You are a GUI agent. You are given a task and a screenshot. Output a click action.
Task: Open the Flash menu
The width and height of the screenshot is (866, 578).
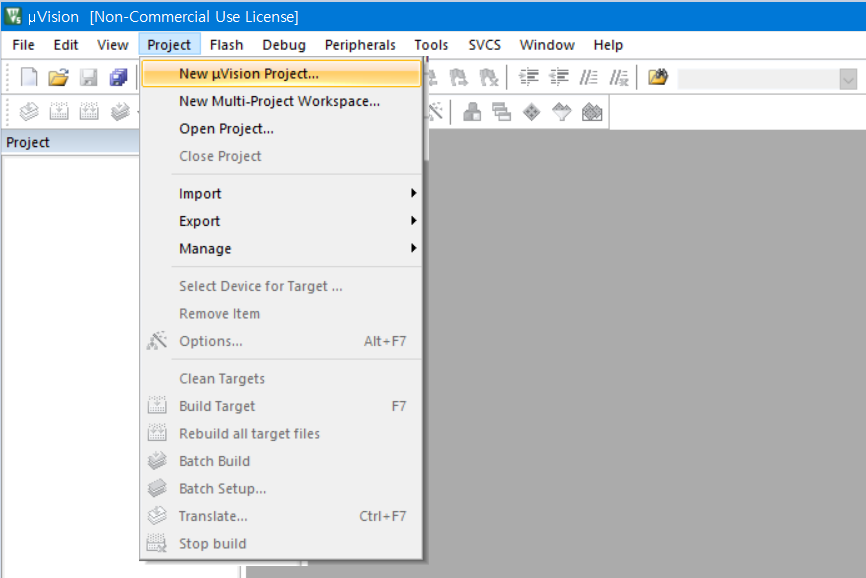226,45
